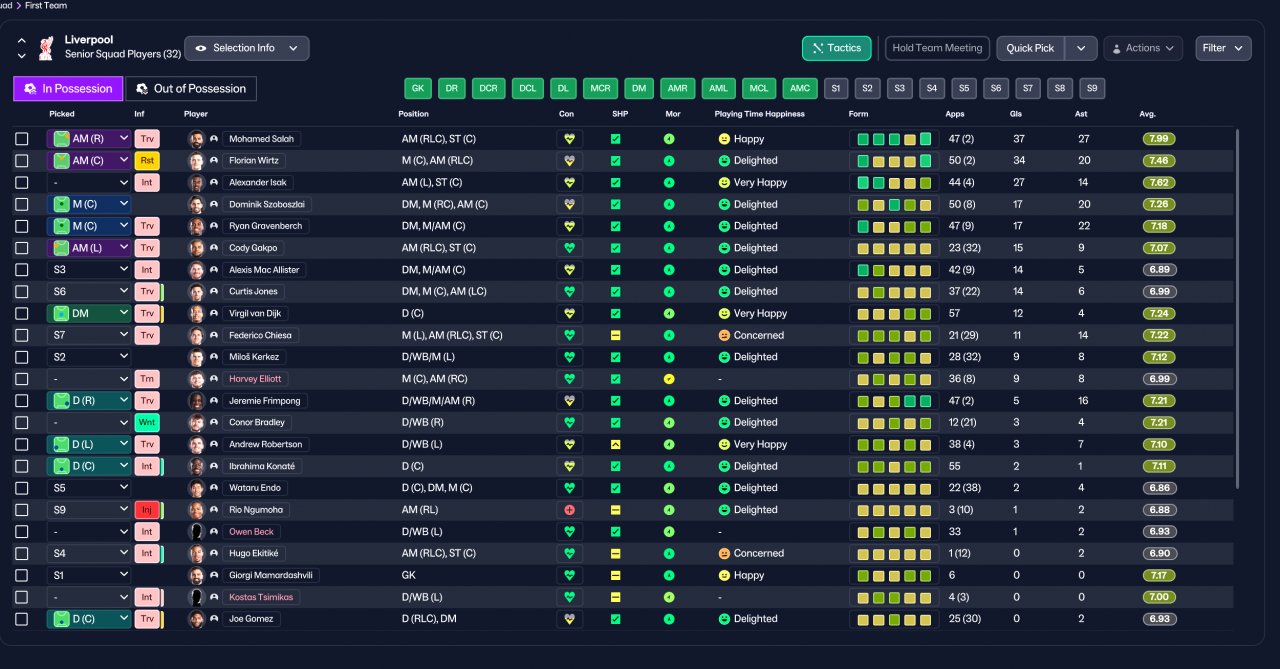Open the Tactics screen
This screenshot has width=1280, height=669.
[x=837, y=48]
